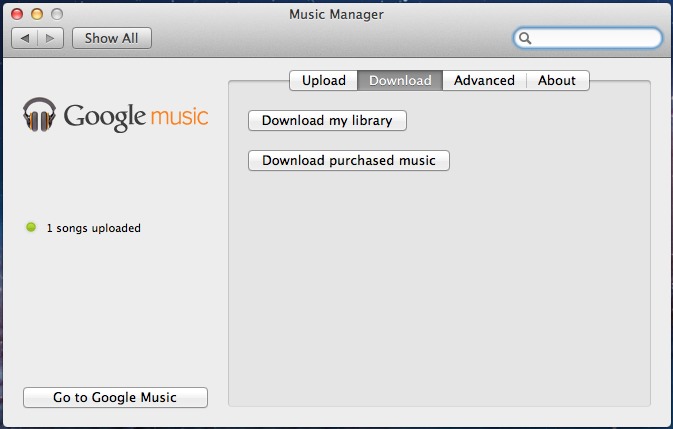Switch to the Upload tab
Image resolution: width=673 pixels, height=429 pixels.
(324, 80)
